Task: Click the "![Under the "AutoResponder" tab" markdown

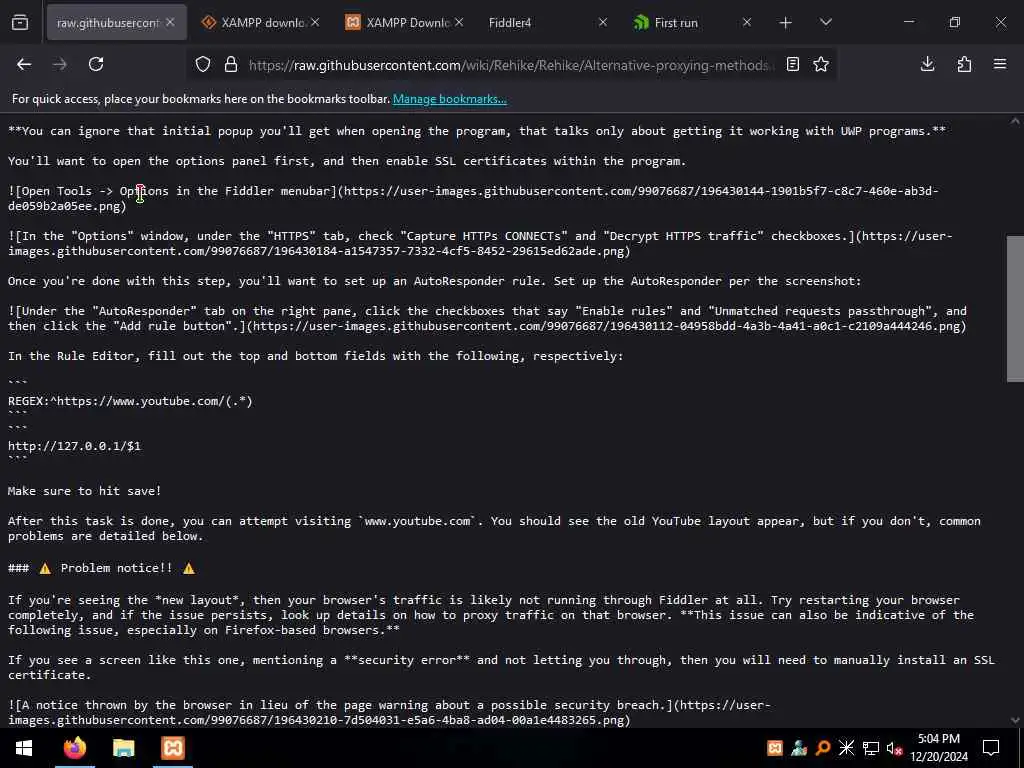Action: (487, 319)
